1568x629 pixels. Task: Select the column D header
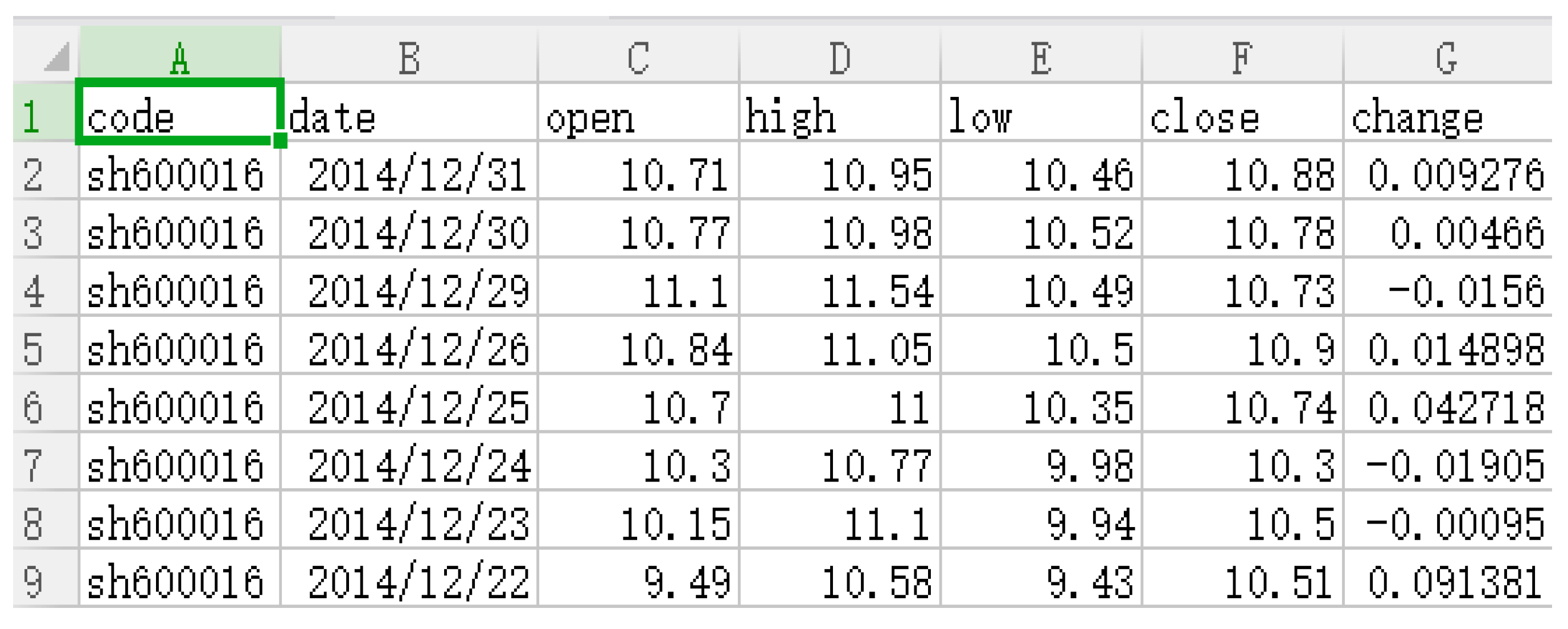tap(839, 57)
